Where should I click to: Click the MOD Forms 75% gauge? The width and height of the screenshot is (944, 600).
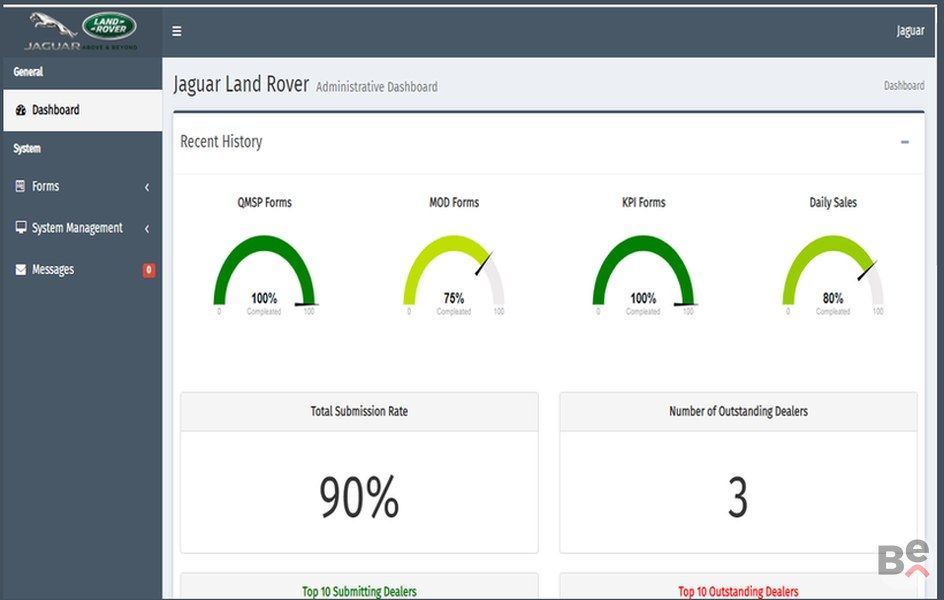coord(454,272)
